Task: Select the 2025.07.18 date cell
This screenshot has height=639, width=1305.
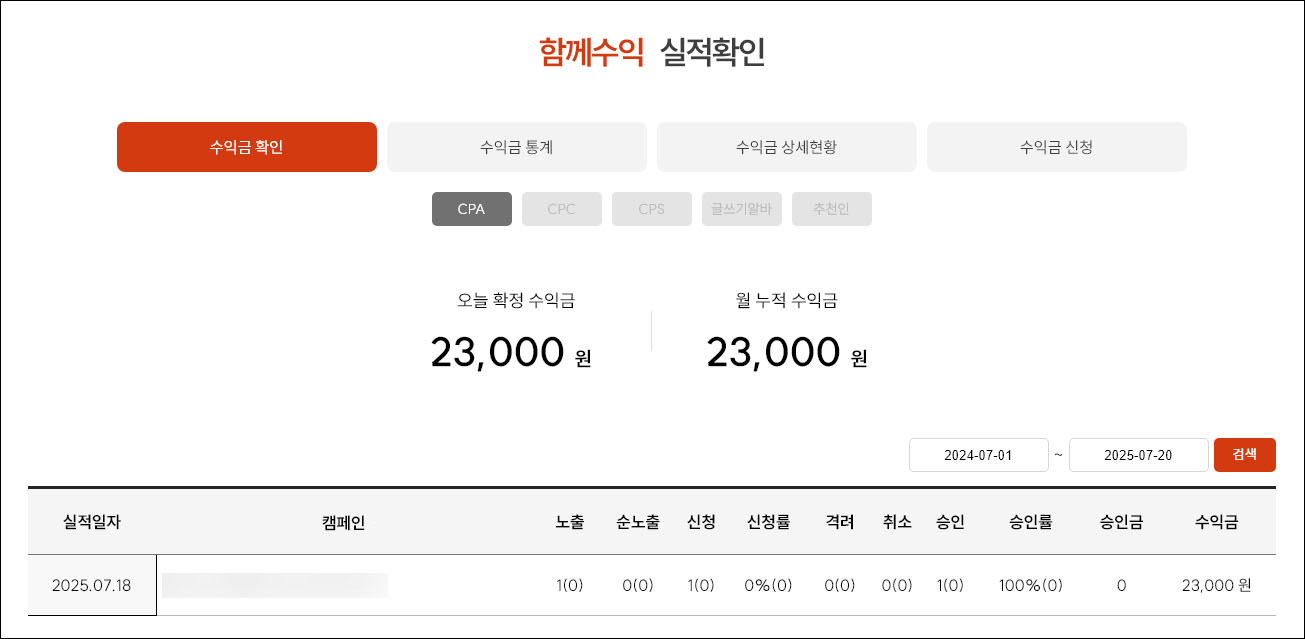Action: click(92, 585)
